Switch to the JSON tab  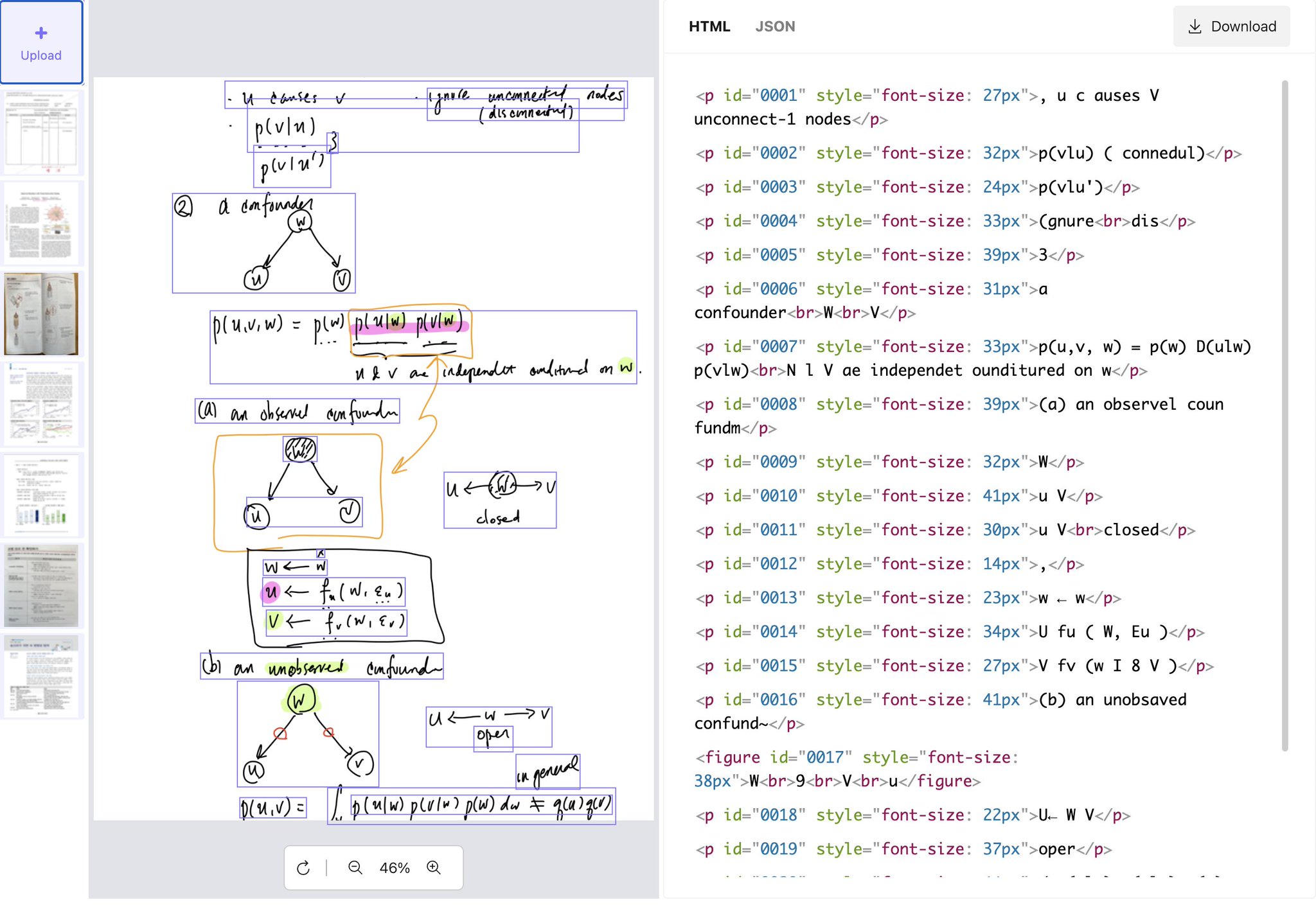point(775,26)
